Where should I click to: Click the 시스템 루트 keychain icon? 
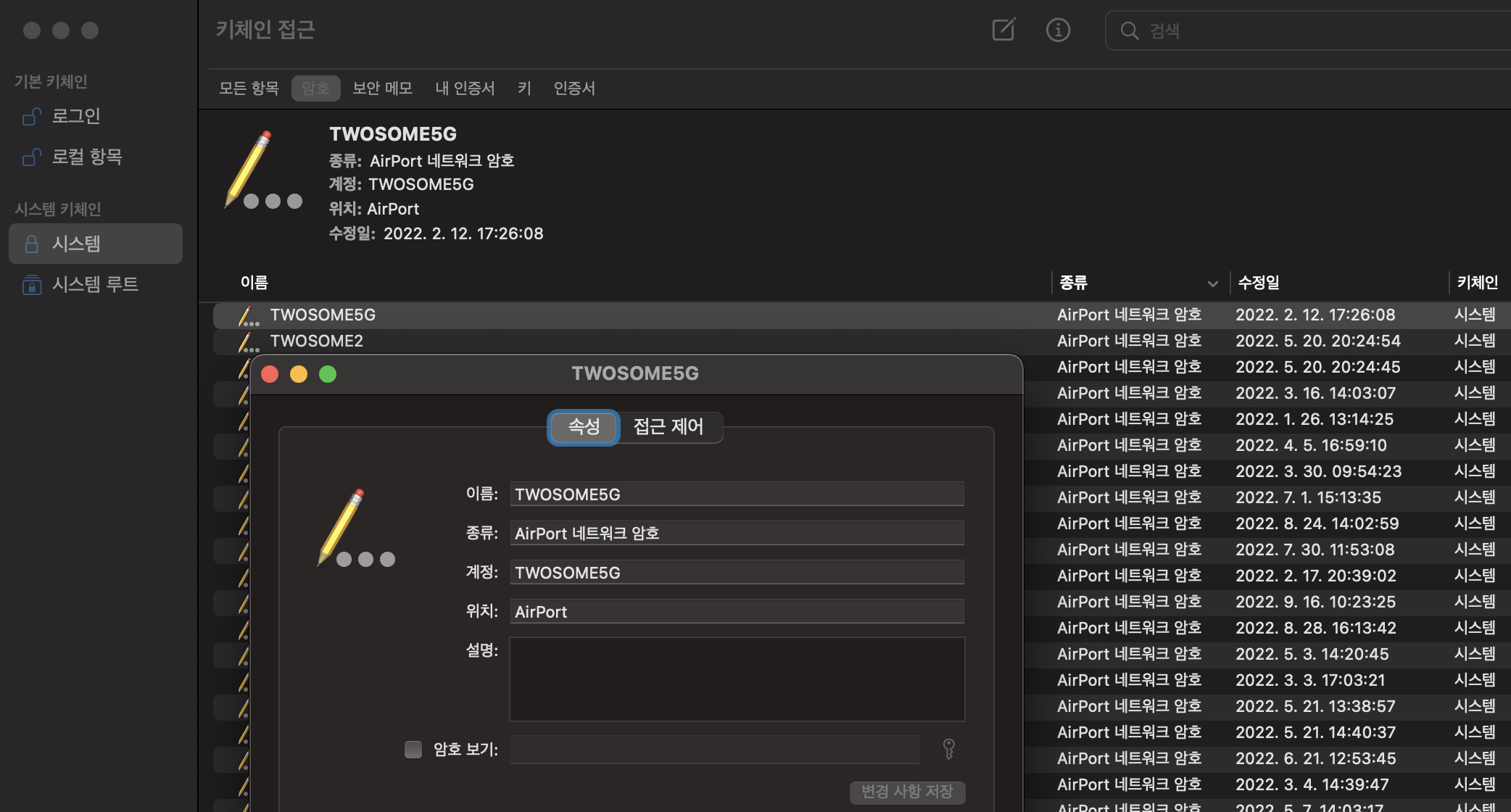(x=31, y=284)
